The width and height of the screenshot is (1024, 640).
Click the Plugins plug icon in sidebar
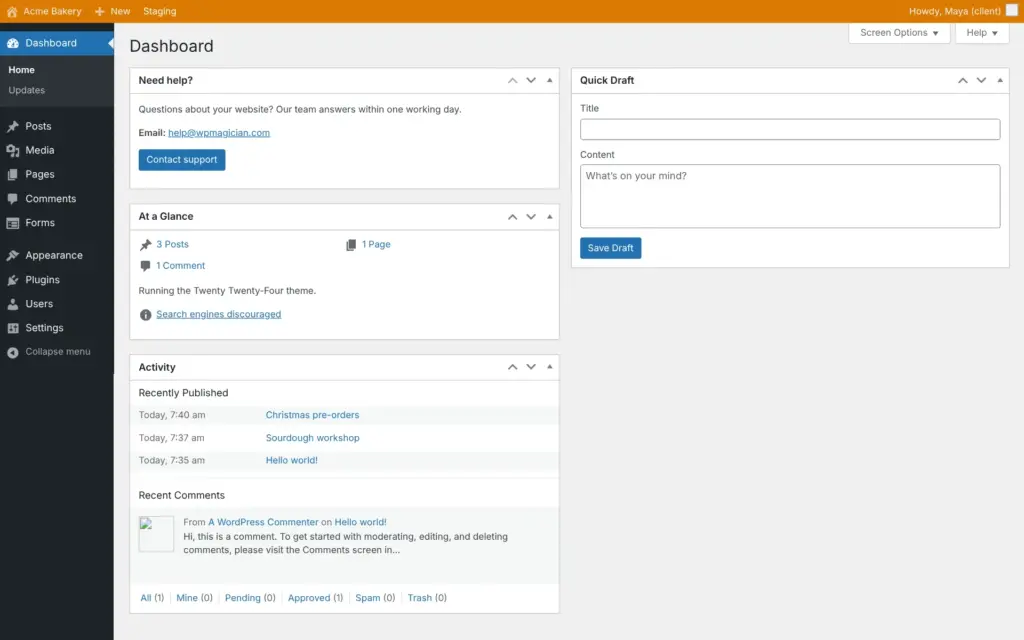(x=12, y=280)
